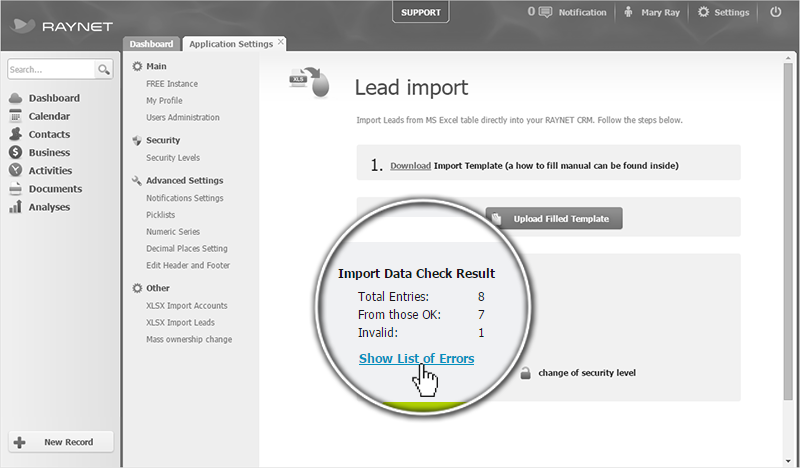Click the Lead import heading
The image size is (800, 468).
point(411,88)
